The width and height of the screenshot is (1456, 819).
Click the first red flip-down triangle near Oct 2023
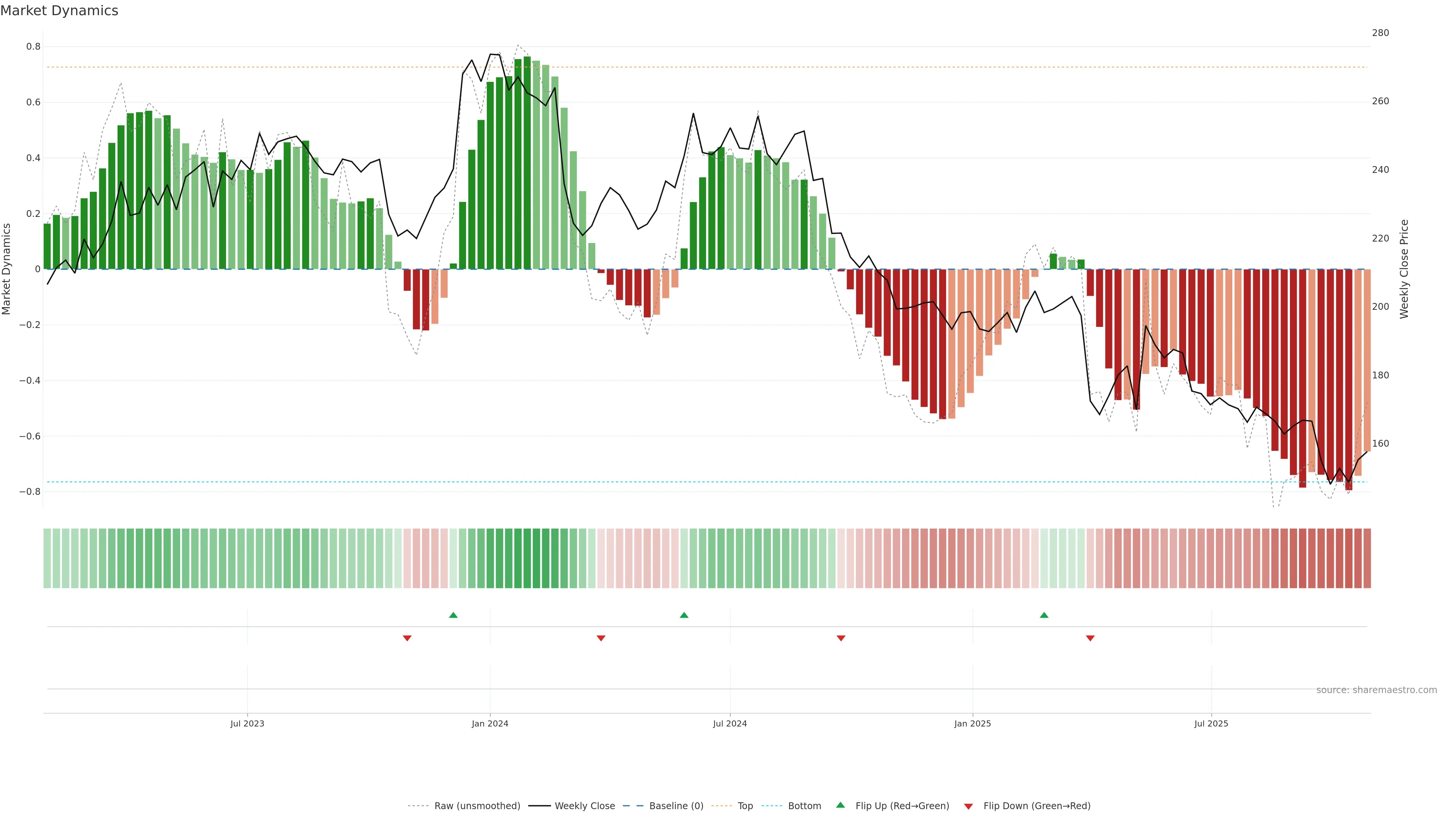(407, 638)
